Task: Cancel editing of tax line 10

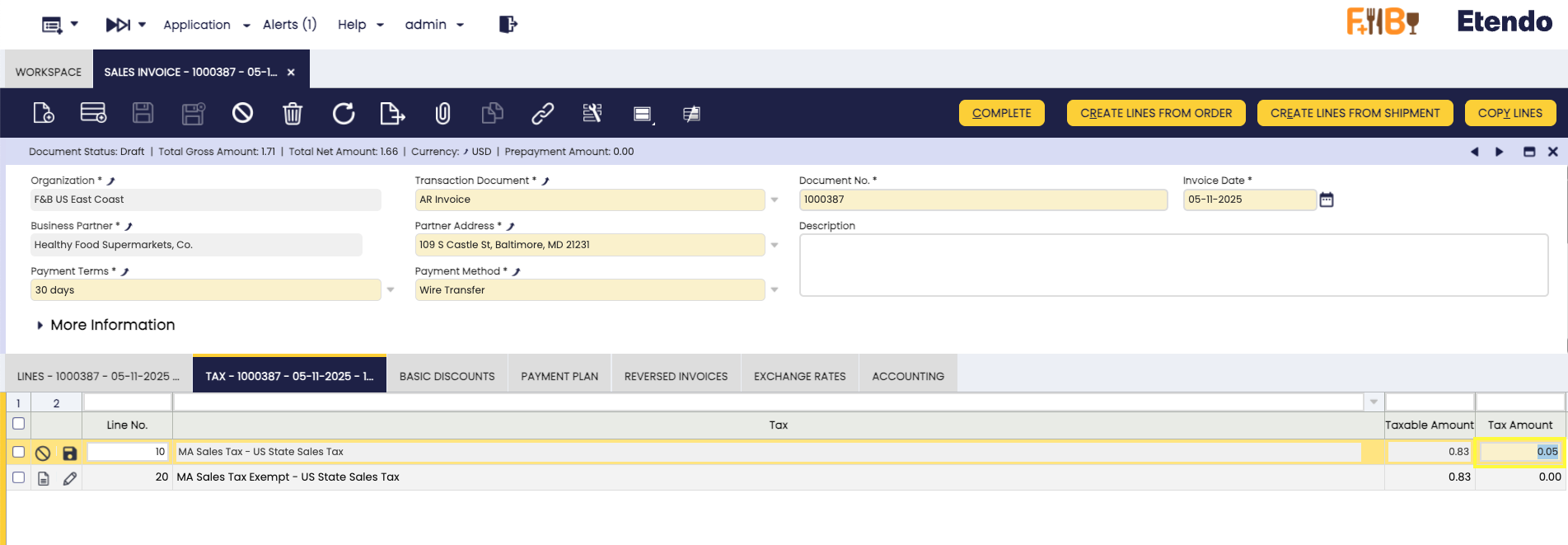Action: click(43, 453)
